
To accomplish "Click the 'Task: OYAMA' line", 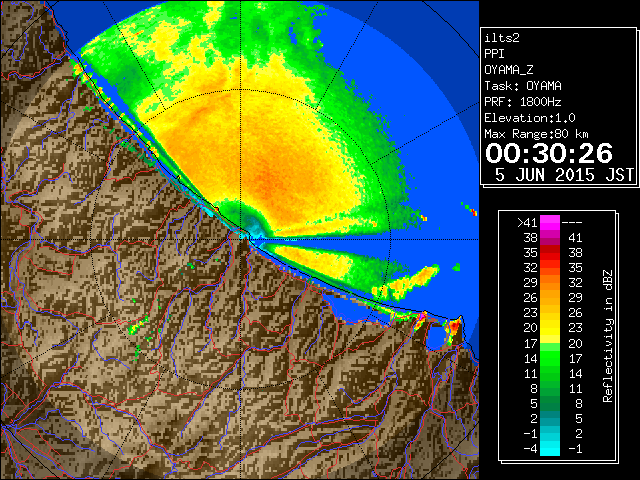I will coord(523,86).
